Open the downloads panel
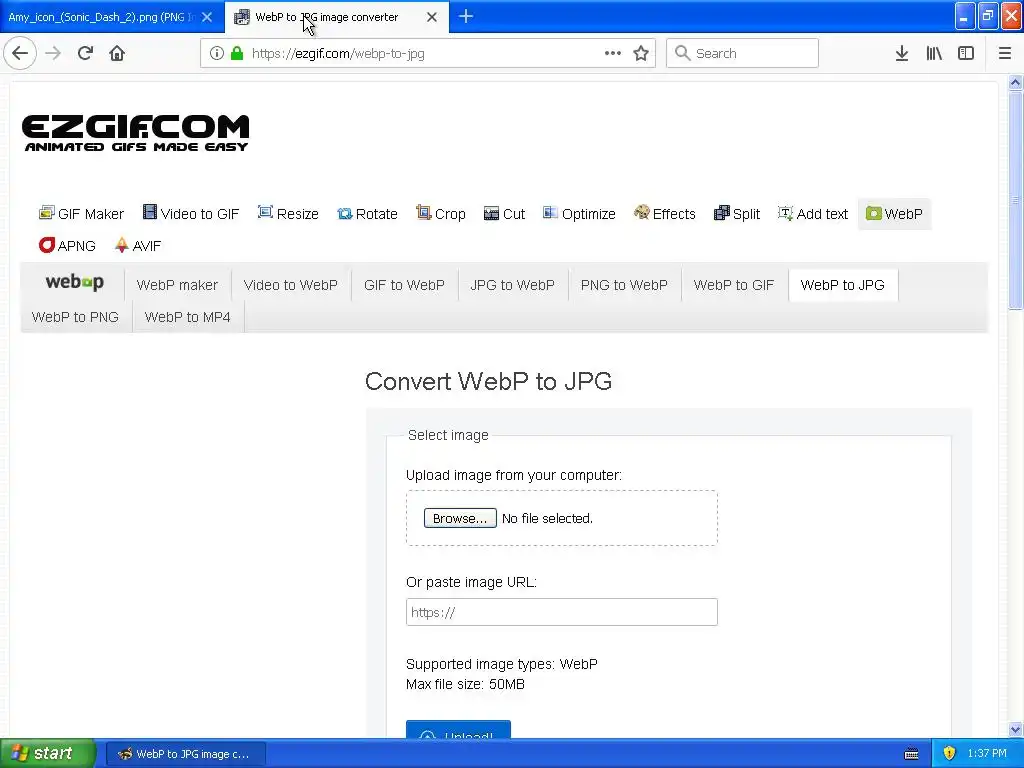Viewport: 1024px width, 768px height. tap(902, 53)
